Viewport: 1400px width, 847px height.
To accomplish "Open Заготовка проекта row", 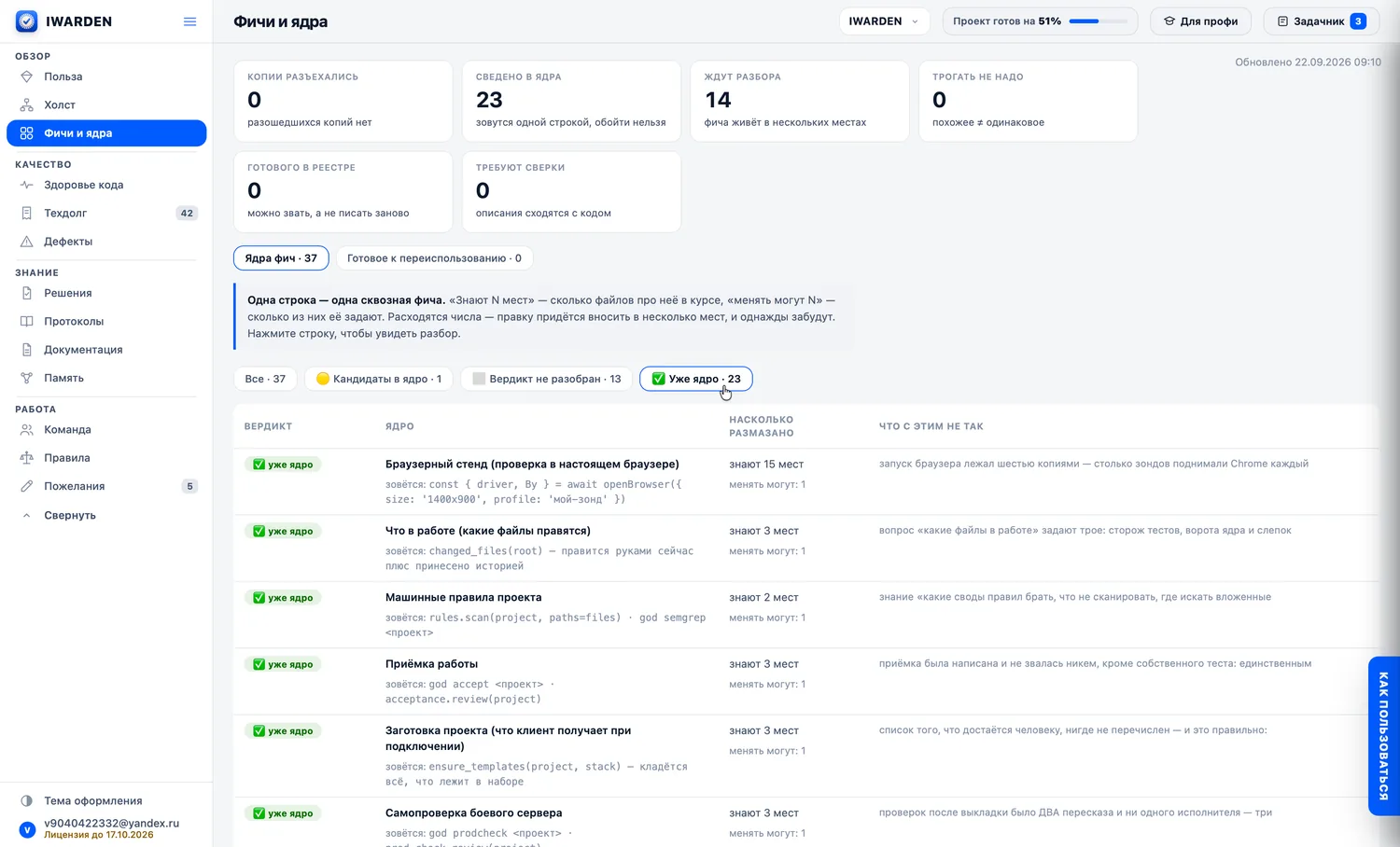I will 805,757.
